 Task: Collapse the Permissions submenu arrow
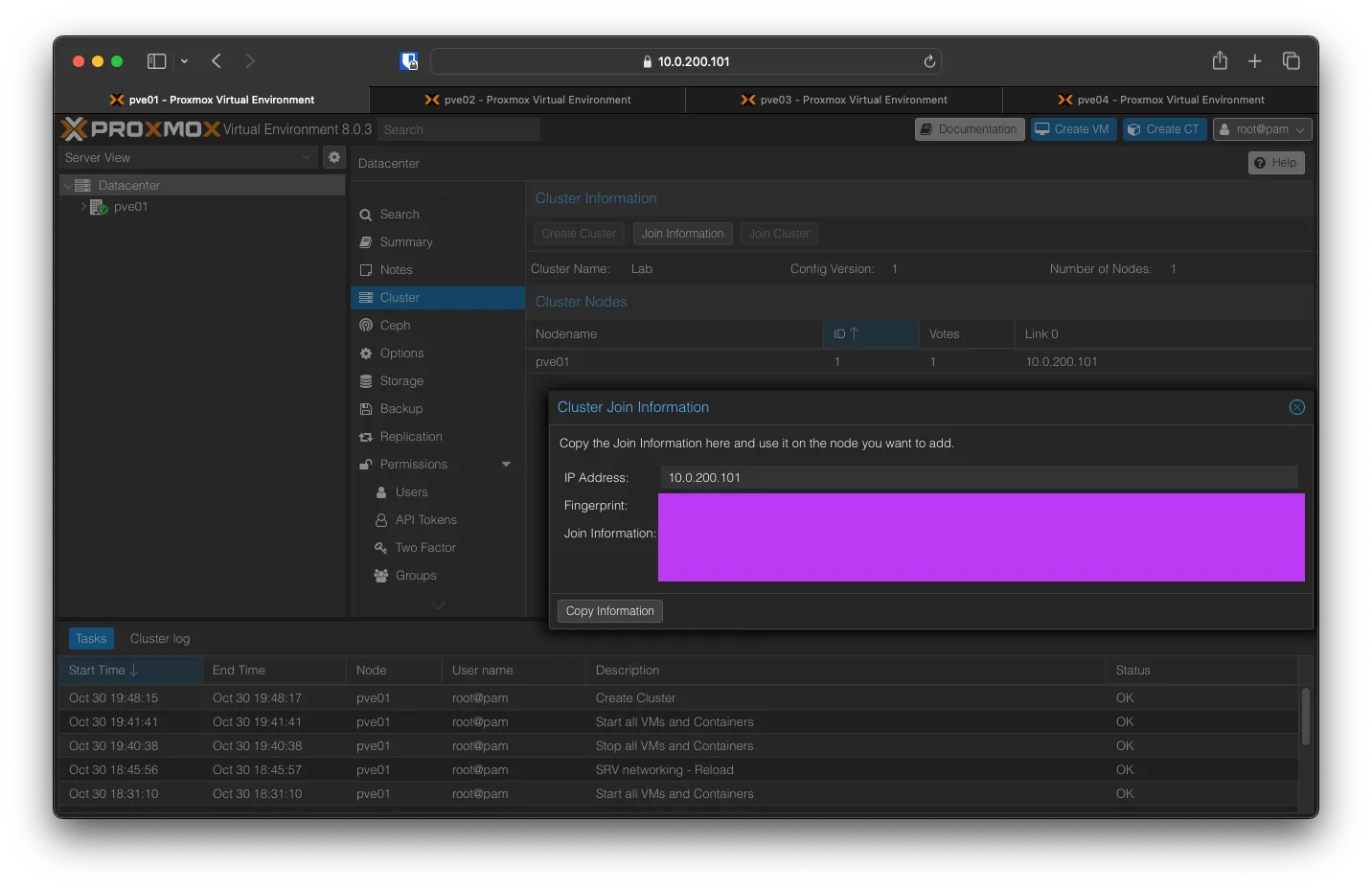click(x=506, y=465)
